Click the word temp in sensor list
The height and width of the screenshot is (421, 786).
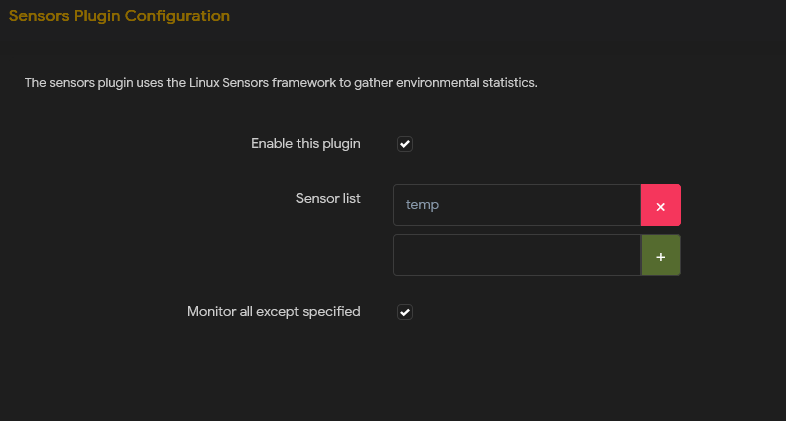[x=423, y=205]
